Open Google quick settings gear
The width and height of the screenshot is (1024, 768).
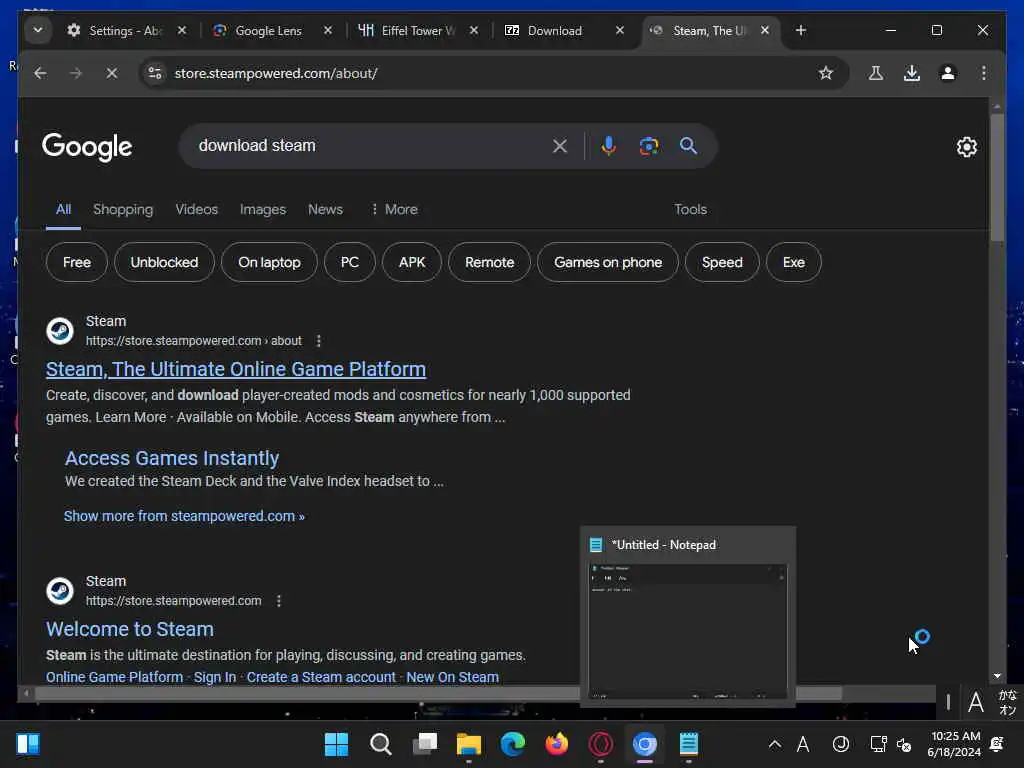(967, 147)
